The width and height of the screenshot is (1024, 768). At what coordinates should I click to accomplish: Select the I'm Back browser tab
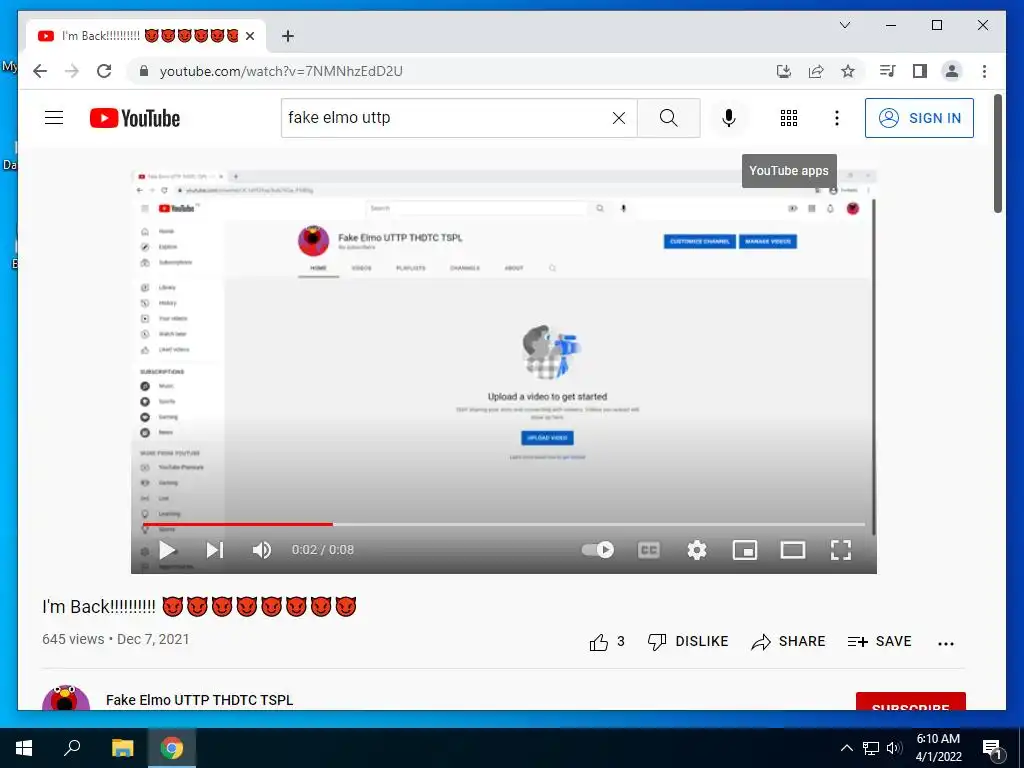pos(146,35)
